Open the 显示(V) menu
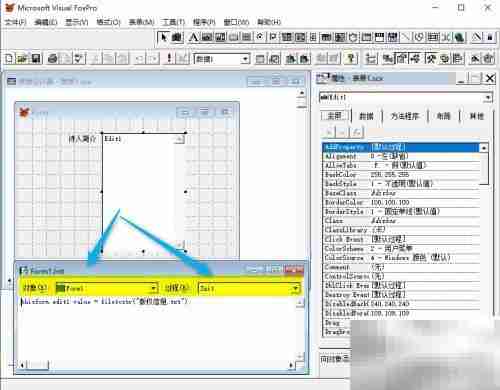Screen dimensions: 500x390 [x=77, y=22]
